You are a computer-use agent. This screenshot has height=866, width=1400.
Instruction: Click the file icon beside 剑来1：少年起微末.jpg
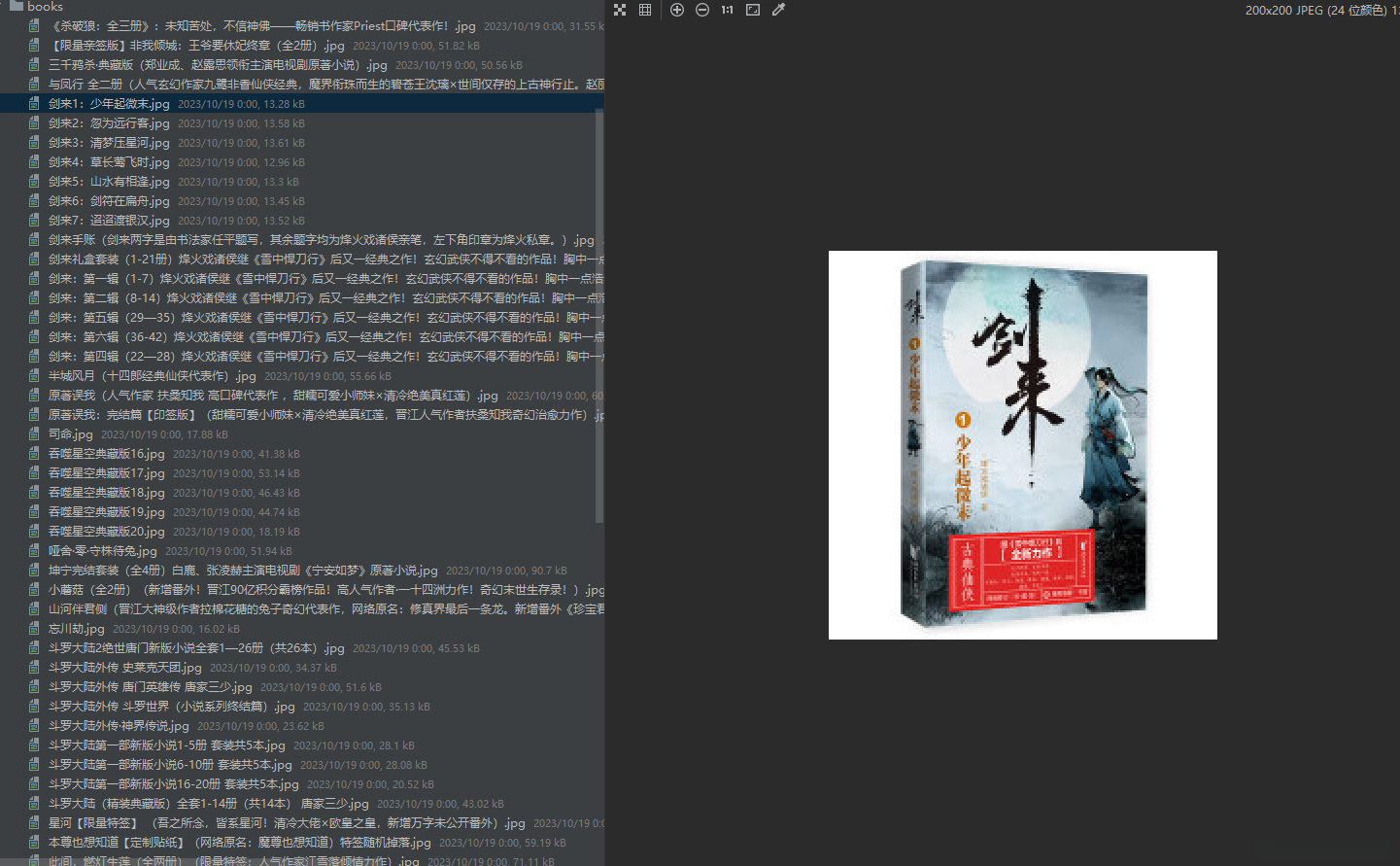tap(34, 104)
